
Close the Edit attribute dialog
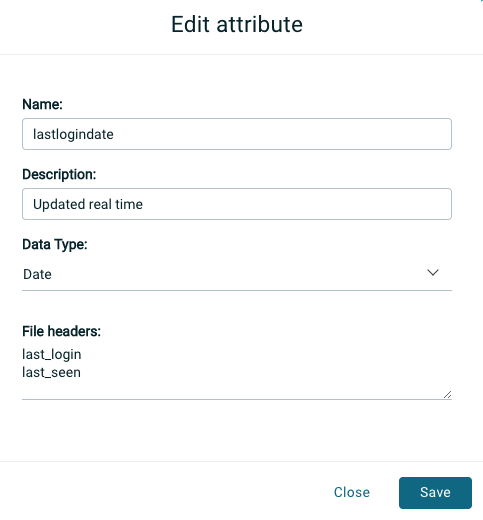[352, 493]
